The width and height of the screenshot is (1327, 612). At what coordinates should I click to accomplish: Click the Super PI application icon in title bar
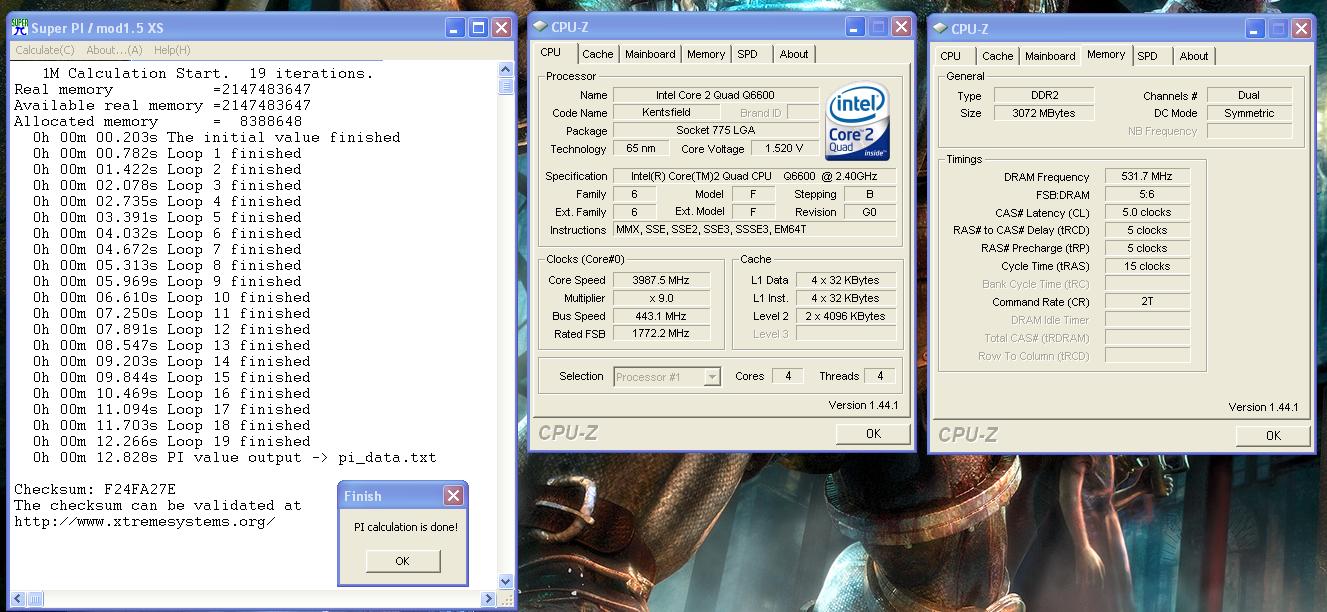[19, 28]
